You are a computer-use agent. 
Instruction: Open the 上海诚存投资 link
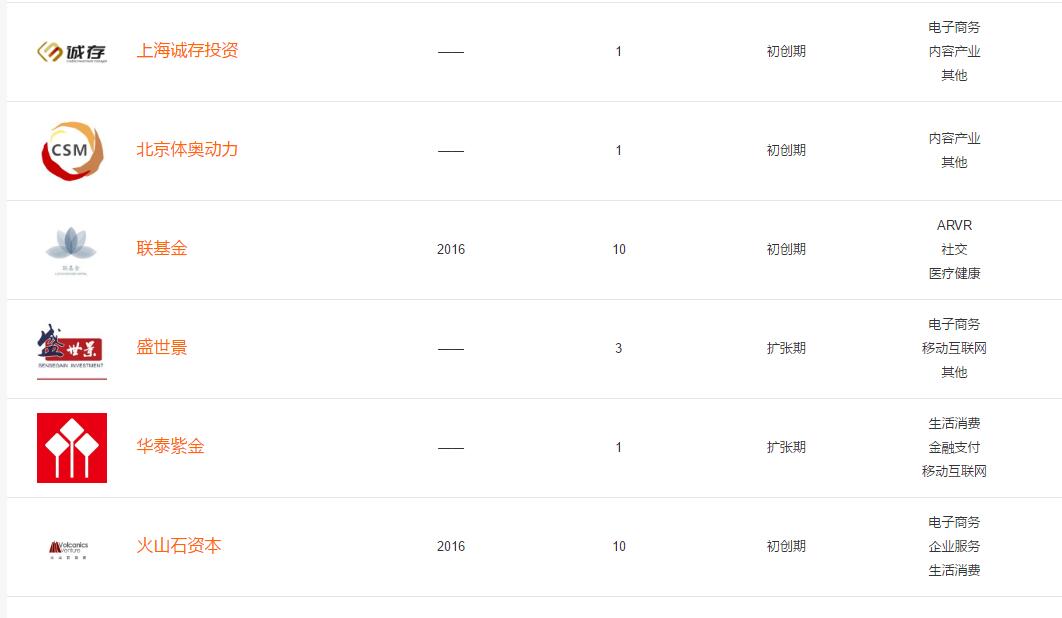click(188, 51)
